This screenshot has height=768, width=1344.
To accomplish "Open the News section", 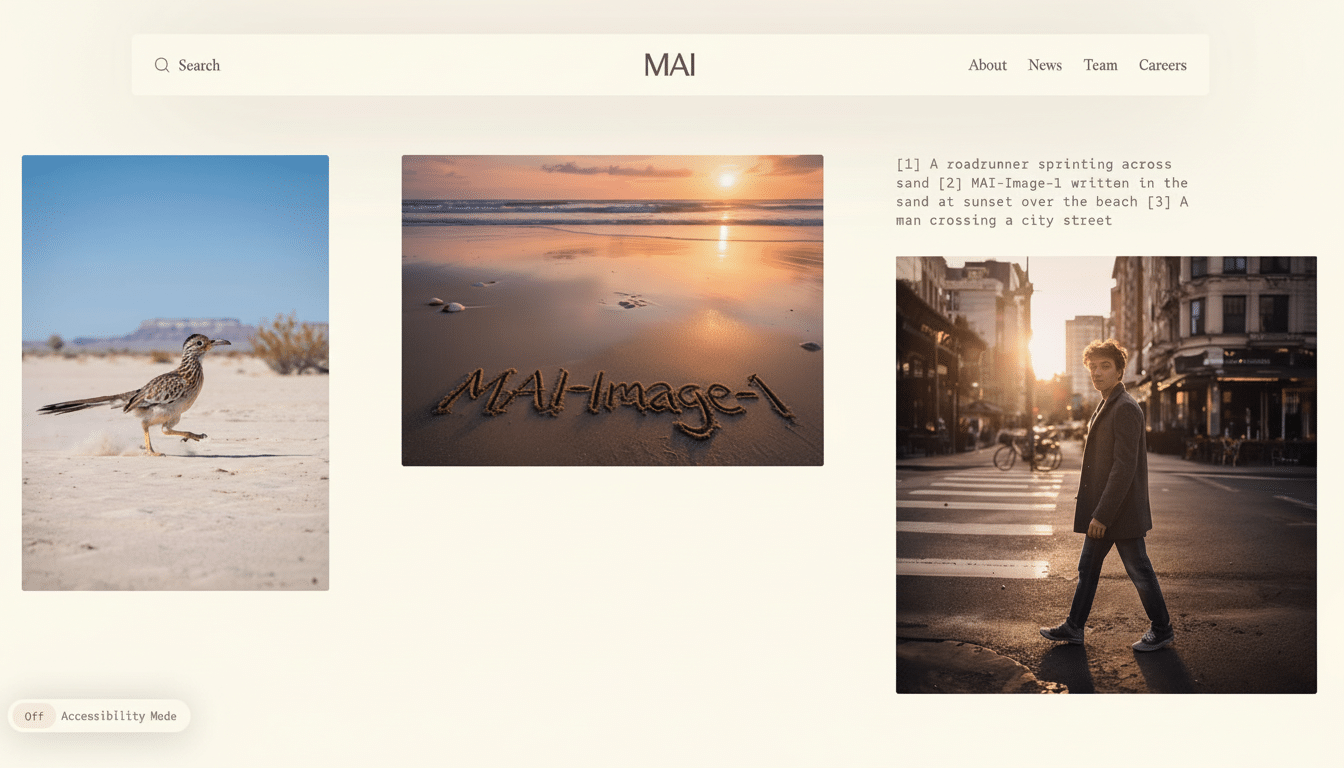I will click(1045, 64).
